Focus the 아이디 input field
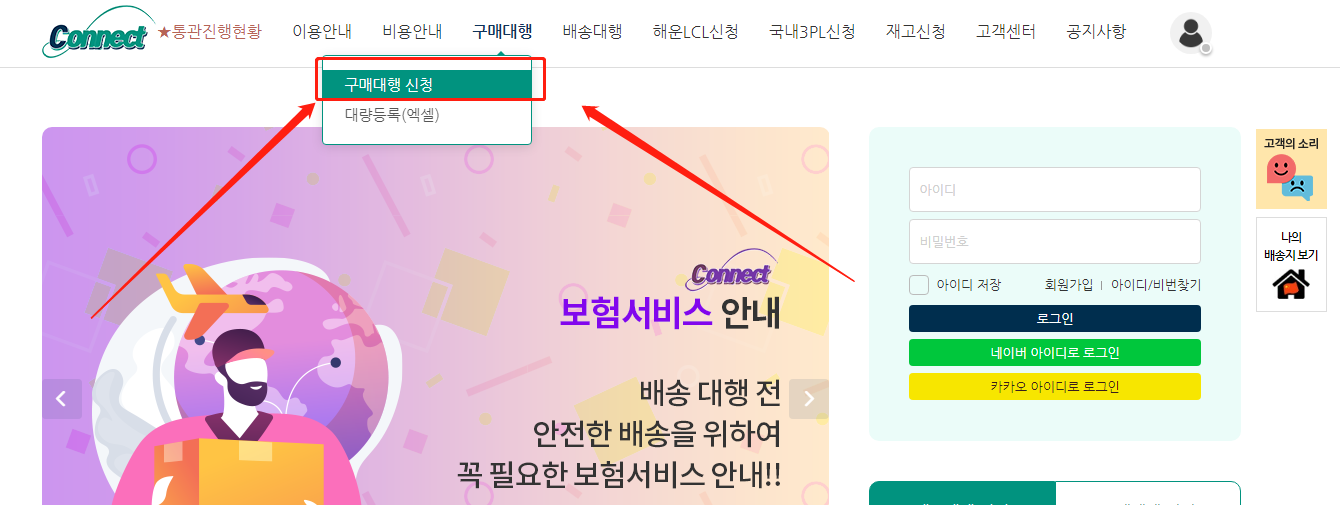The height and width of the screenshot is (505, 1340). click(1055, 189)
